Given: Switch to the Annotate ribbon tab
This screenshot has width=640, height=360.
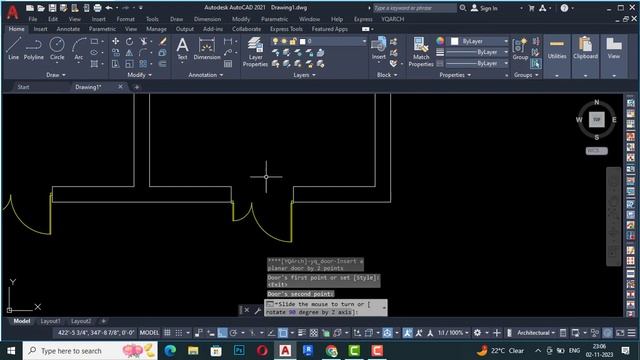Looking at the screenshot, I should (68, 29).
